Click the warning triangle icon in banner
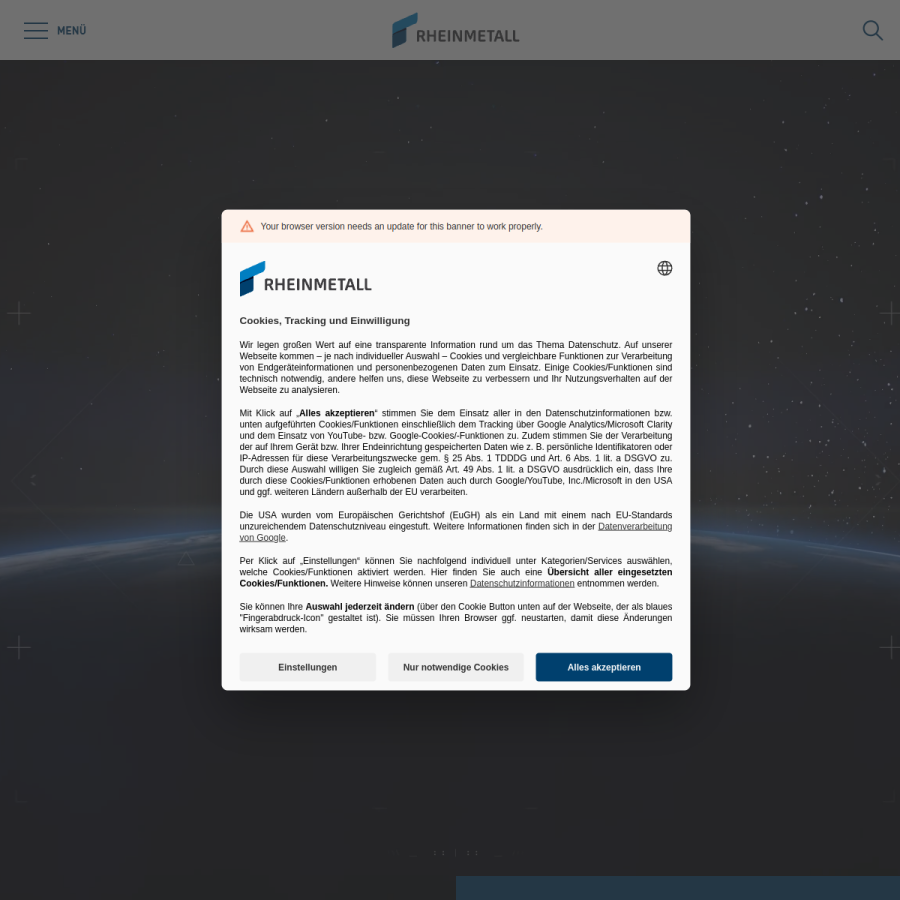Screen dimensions: 900x900 click(247, 226)
